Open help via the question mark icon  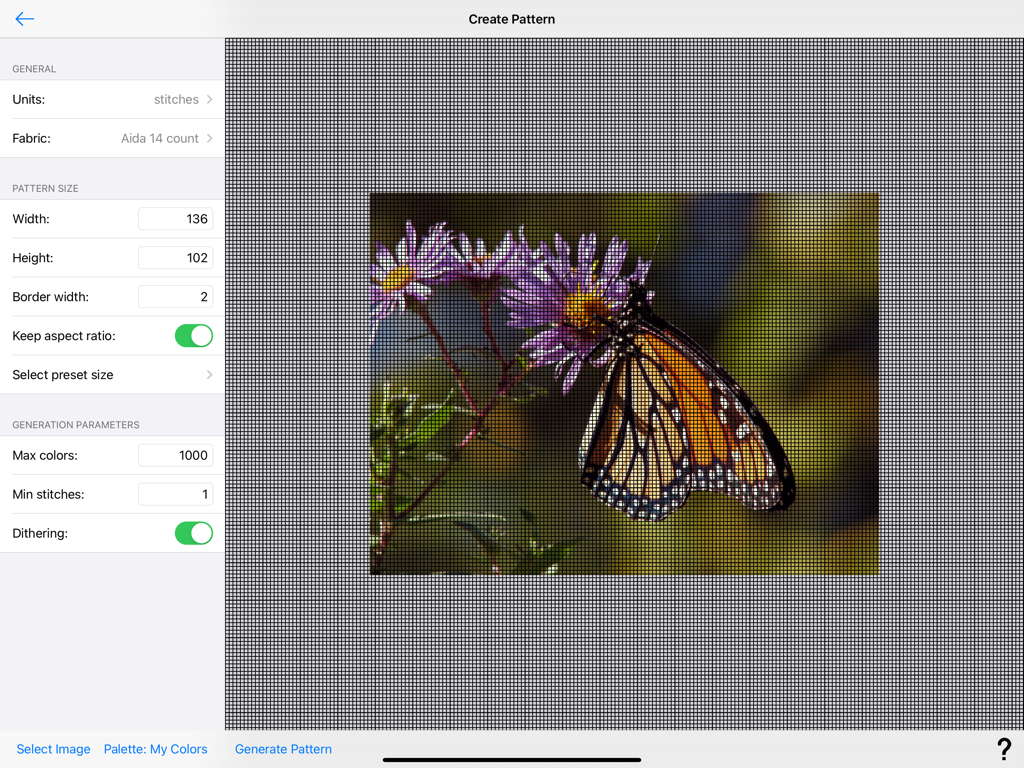click(x=1005, y=748)
